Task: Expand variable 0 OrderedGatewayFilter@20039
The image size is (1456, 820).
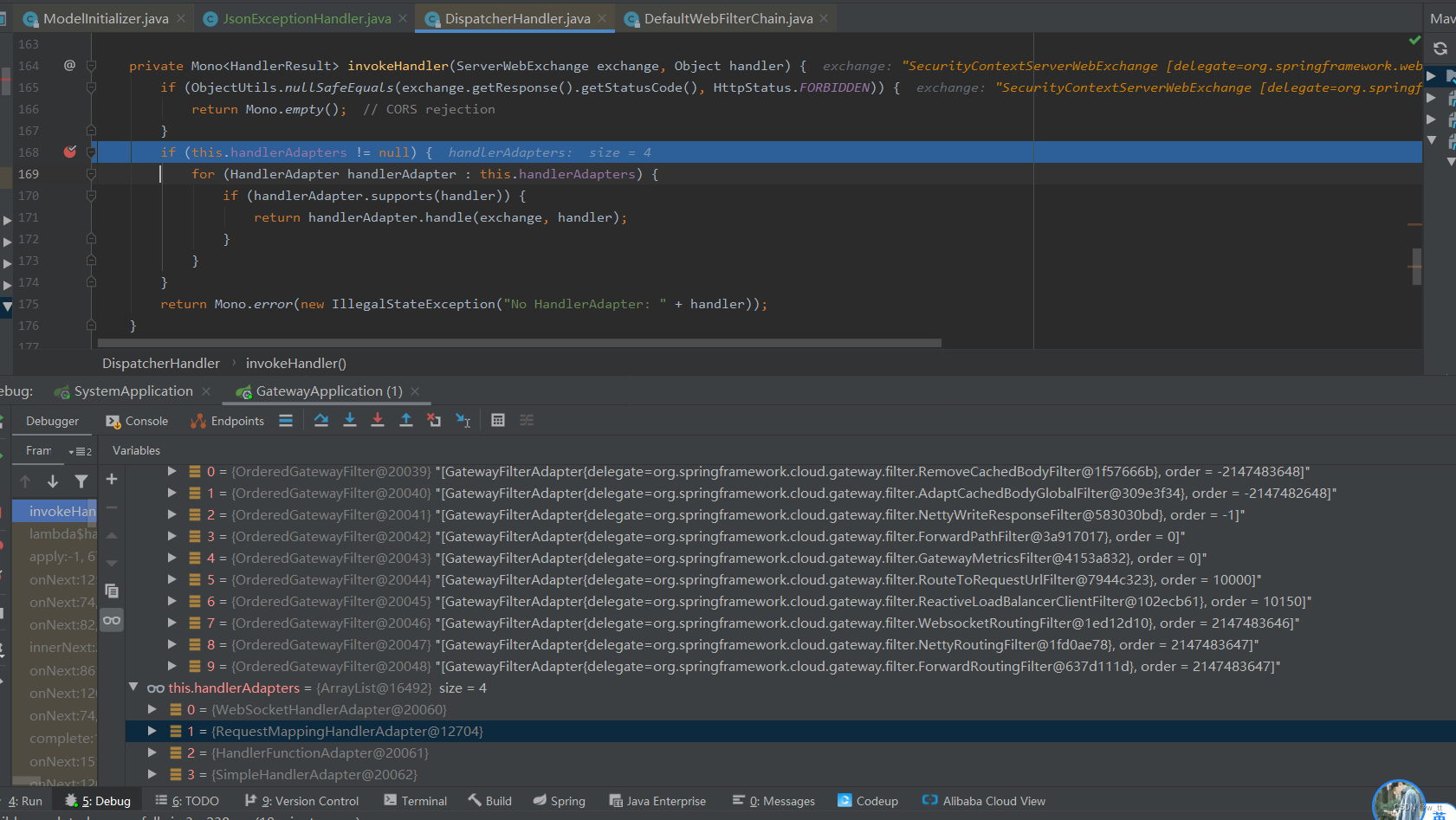Action: [171, 471]
